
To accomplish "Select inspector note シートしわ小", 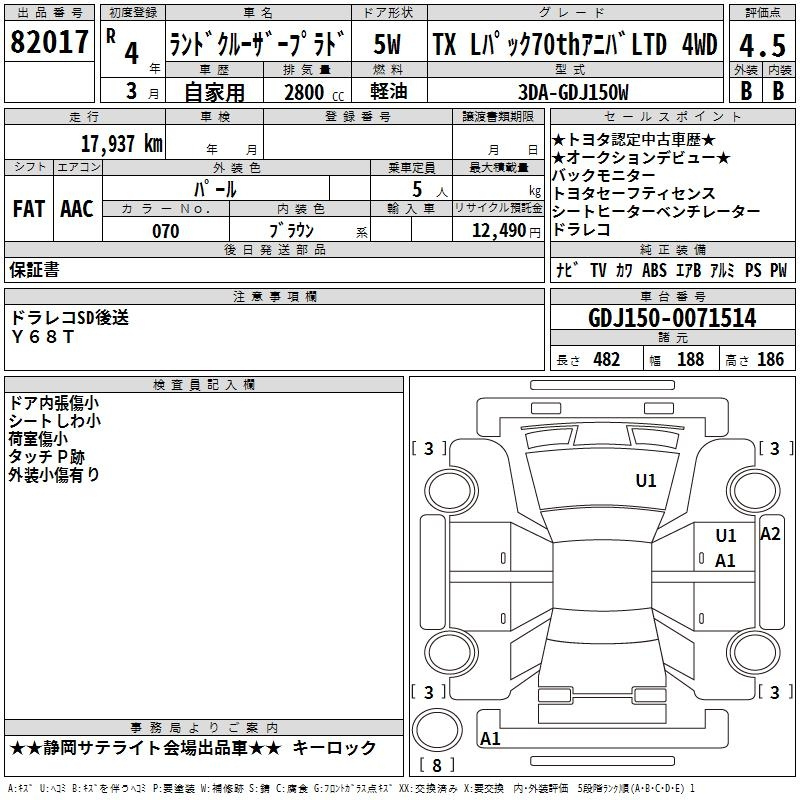I will click(x=55, y=421).
